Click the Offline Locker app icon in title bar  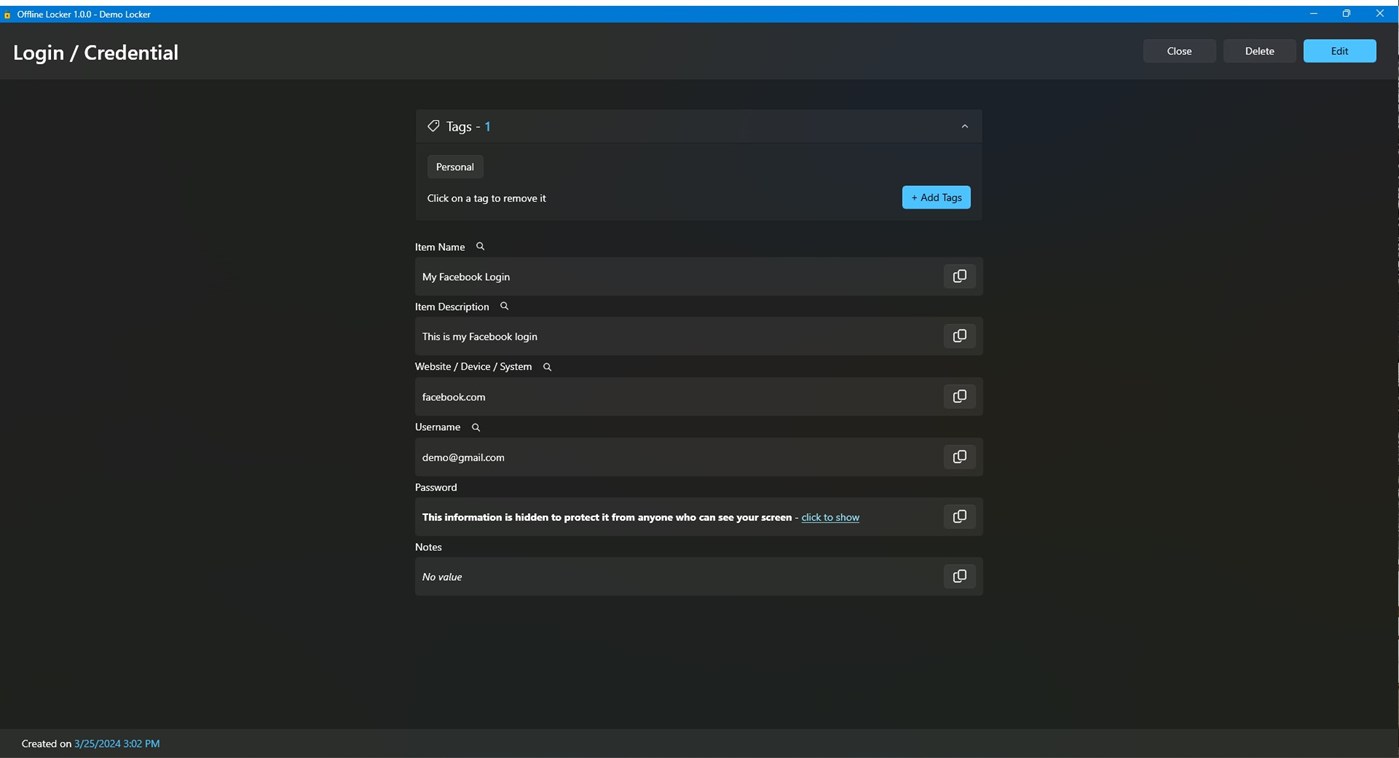7,14
